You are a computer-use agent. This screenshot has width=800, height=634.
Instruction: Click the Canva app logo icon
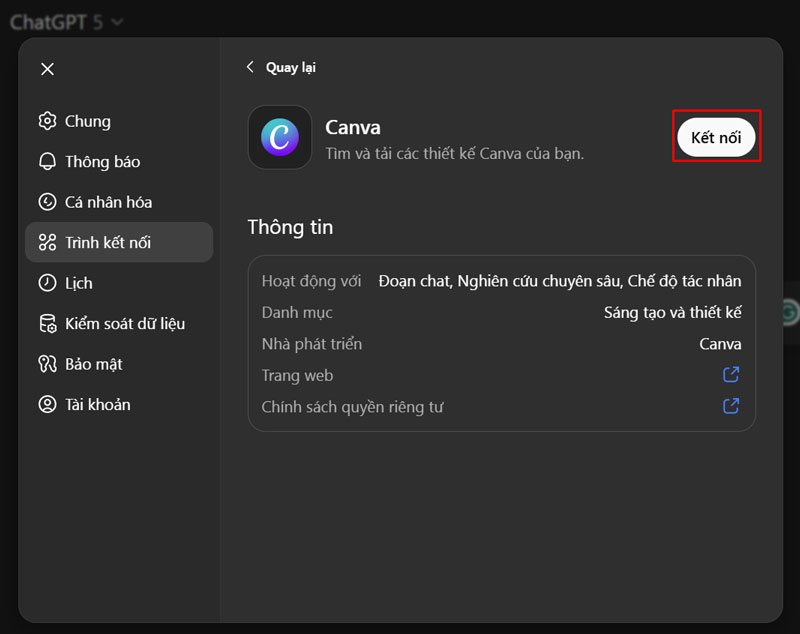point(279,138)
